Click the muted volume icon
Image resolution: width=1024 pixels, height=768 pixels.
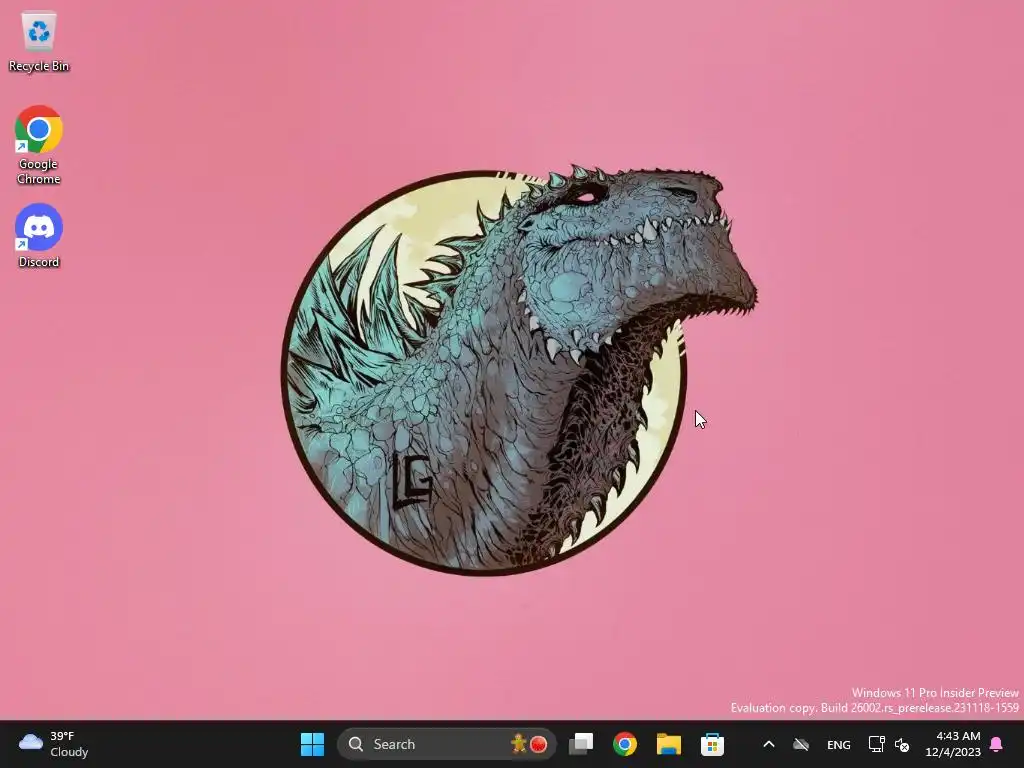coord(902,744)
